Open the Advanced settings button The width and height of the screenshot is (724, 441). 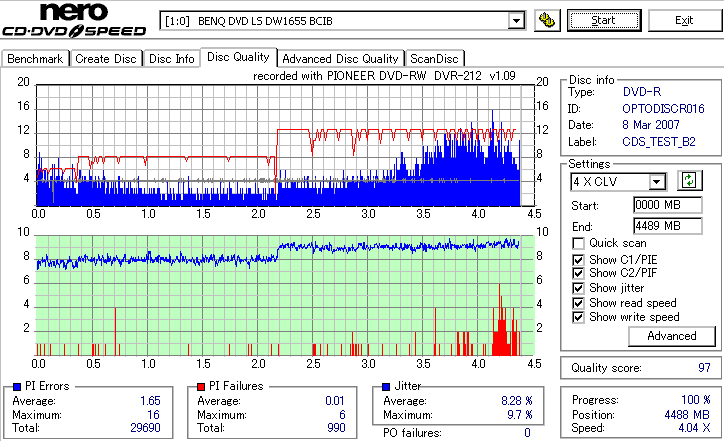tap(671, 336)
